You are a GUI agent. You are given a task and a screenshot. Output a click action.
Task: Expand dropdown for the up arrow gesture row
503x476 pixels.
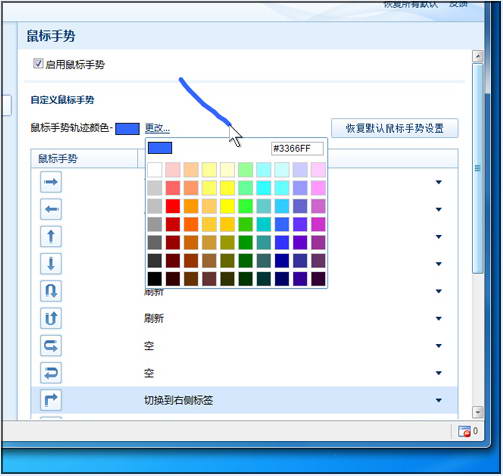pos(439,237)
